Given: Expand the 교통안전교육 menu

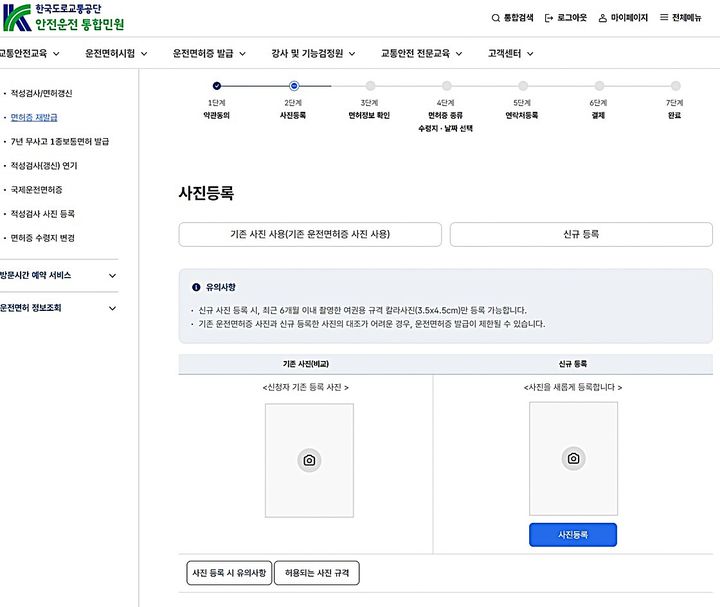Looking at the screenshot, I should 29,54.
